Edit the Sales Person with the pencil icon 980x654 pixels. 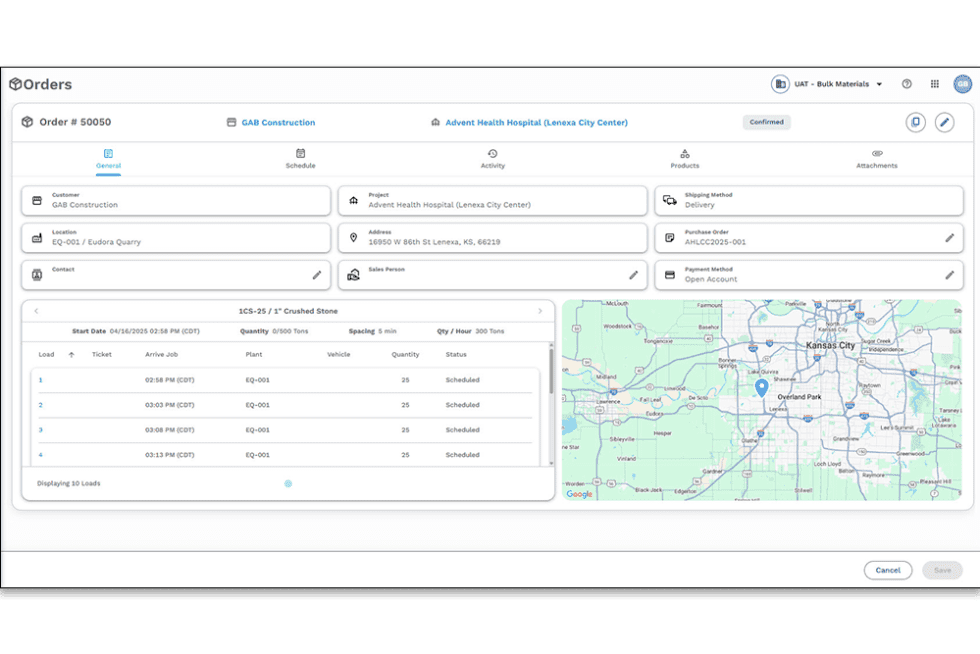(633, 274)
